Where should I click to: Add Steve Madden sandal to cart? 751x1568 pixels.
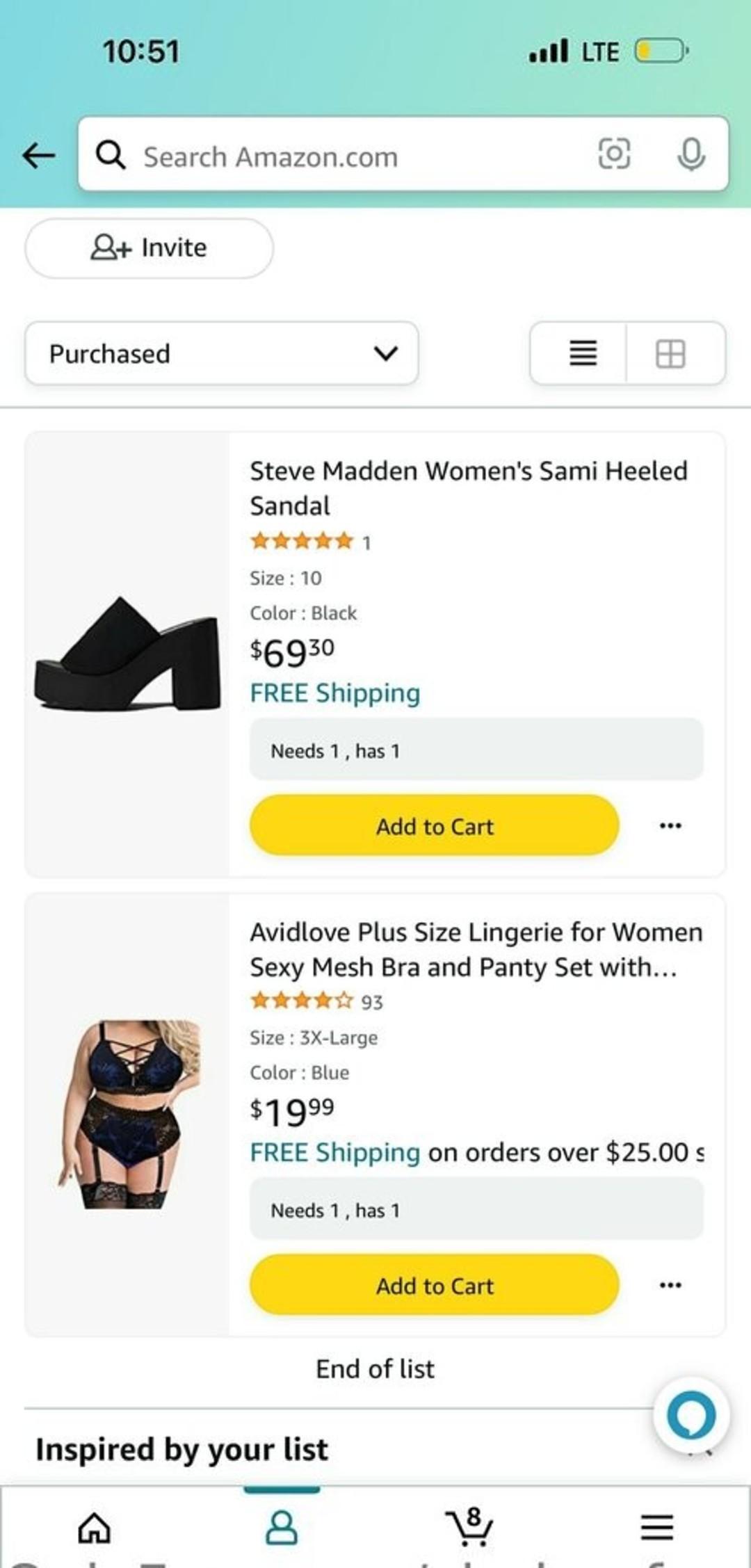[x=434, y=825]
